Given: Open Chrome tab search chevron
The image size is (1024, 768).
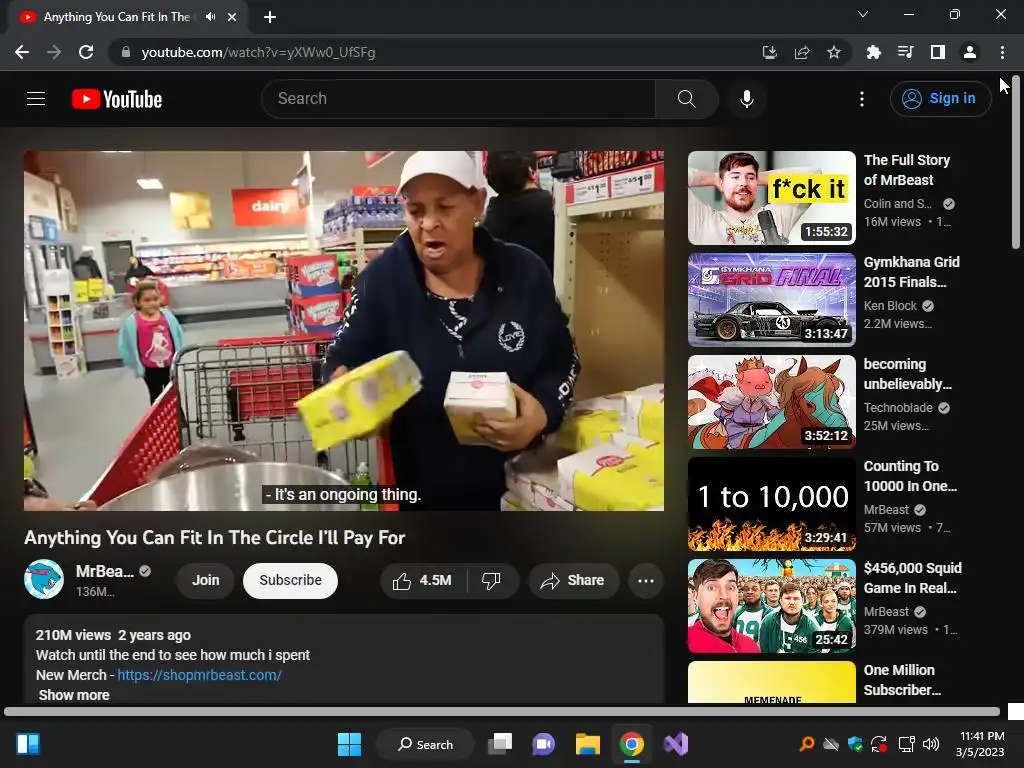Looking at the screenshot, I should click(x=863, y=14).
